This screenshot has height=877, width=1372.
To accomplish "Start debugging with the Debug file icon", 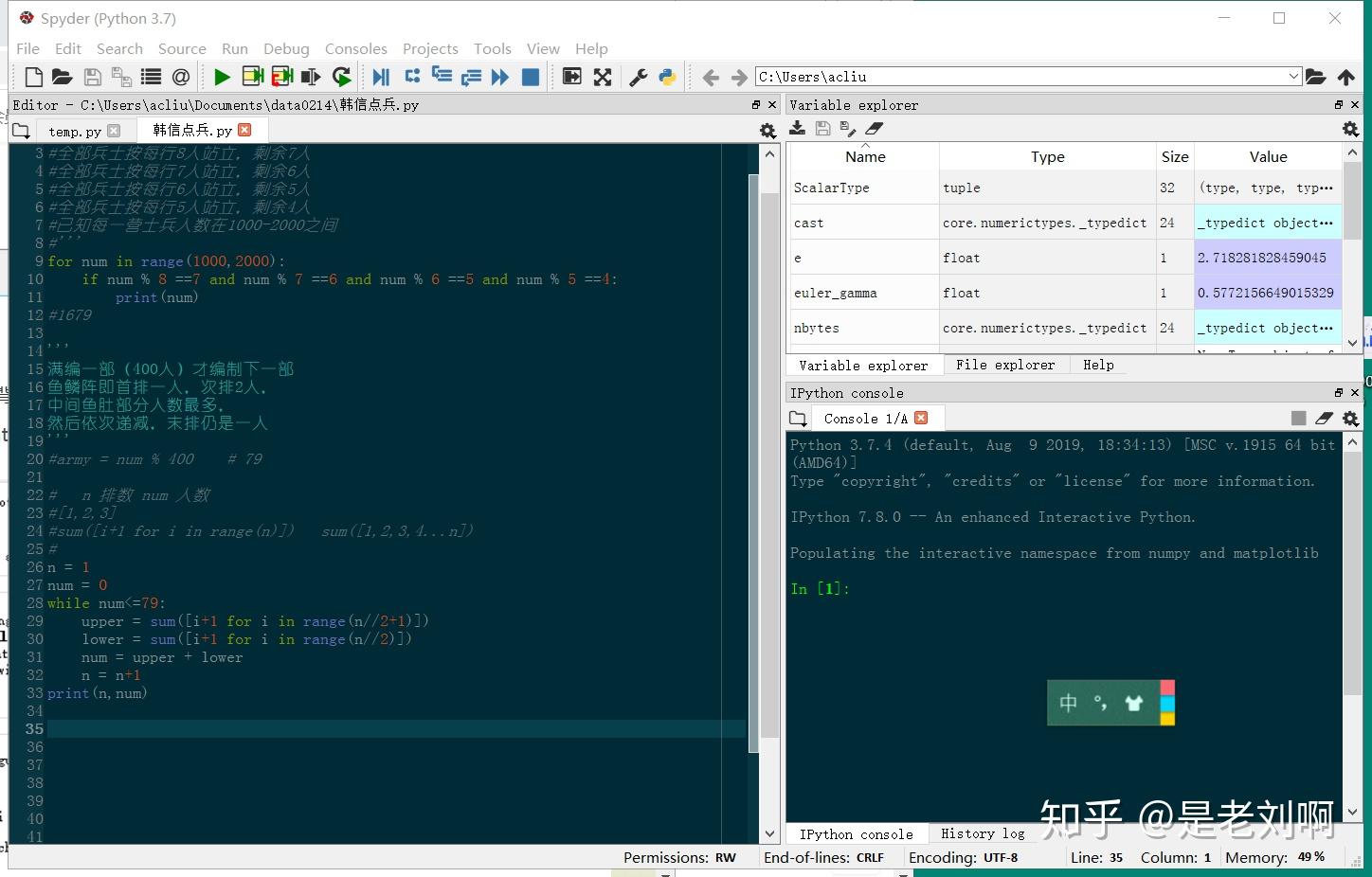I will click(x=381, y=77).
